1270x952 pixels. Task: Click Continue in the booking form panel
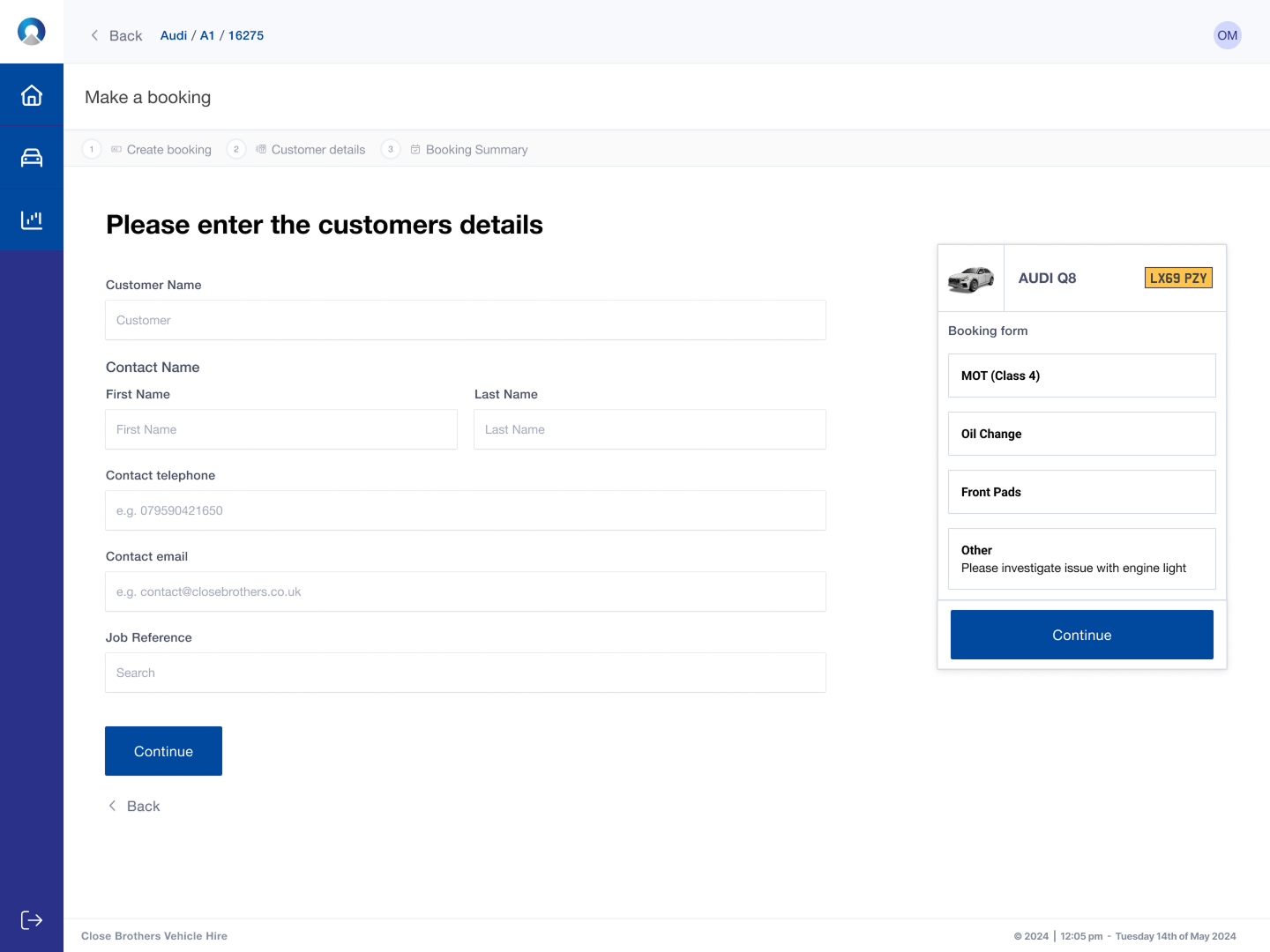pos(1081,635)
